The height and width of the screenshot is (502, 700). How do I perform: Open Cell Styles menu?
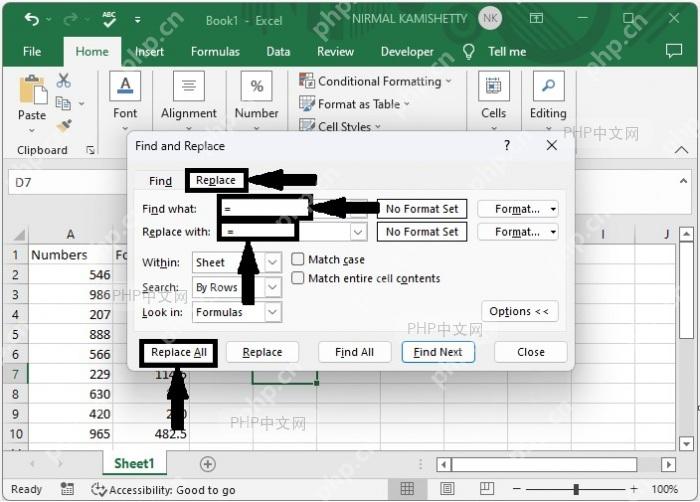click(340, 126)
